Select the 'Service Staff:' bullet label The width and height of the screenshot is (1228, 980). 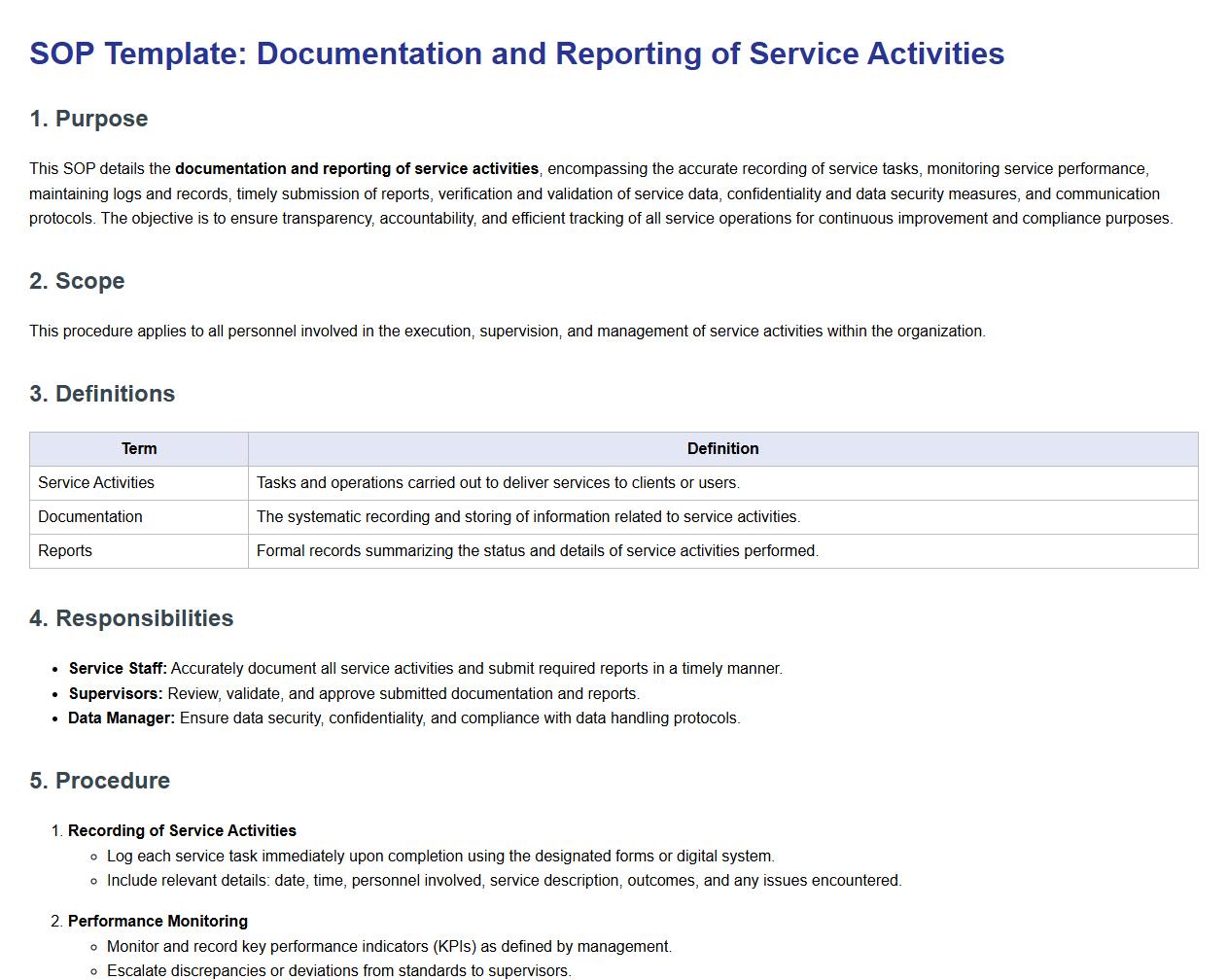click(118, 669)
